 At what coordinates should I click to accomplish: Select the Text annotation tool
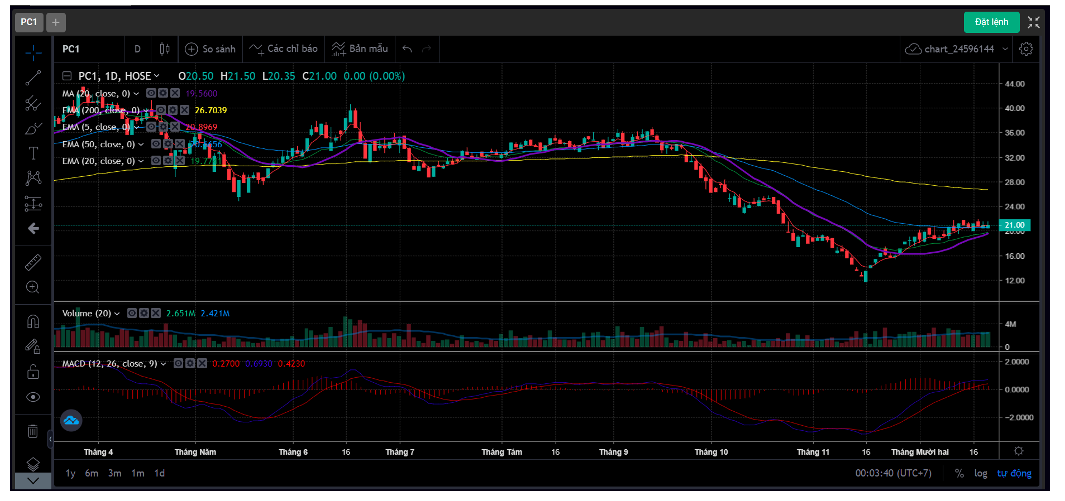[33, 153]
